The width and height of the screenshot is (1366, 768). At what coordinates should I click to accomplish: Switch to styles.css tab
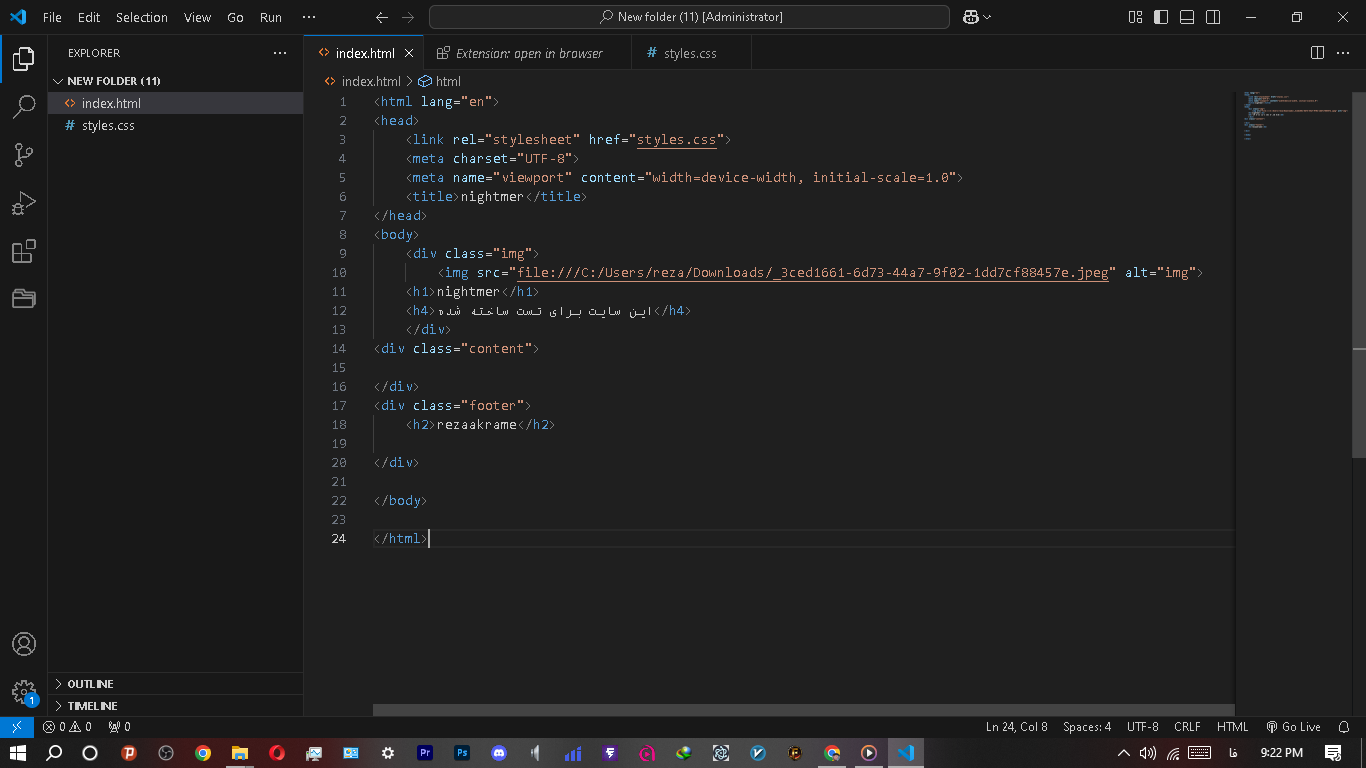click(690, 53)
